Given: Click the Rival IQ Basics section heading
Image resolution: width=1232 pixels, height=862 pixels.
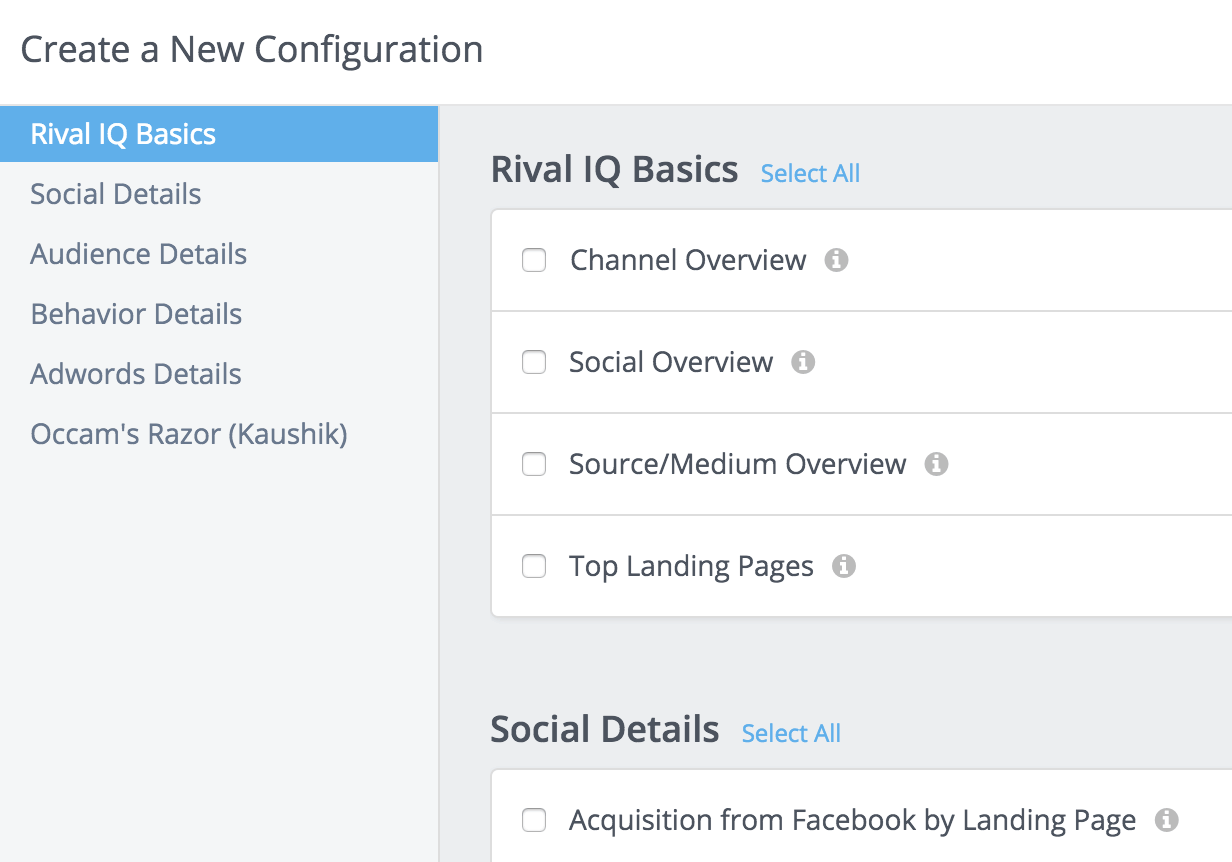Looking at the screenshot, I should tap(614, 170).
